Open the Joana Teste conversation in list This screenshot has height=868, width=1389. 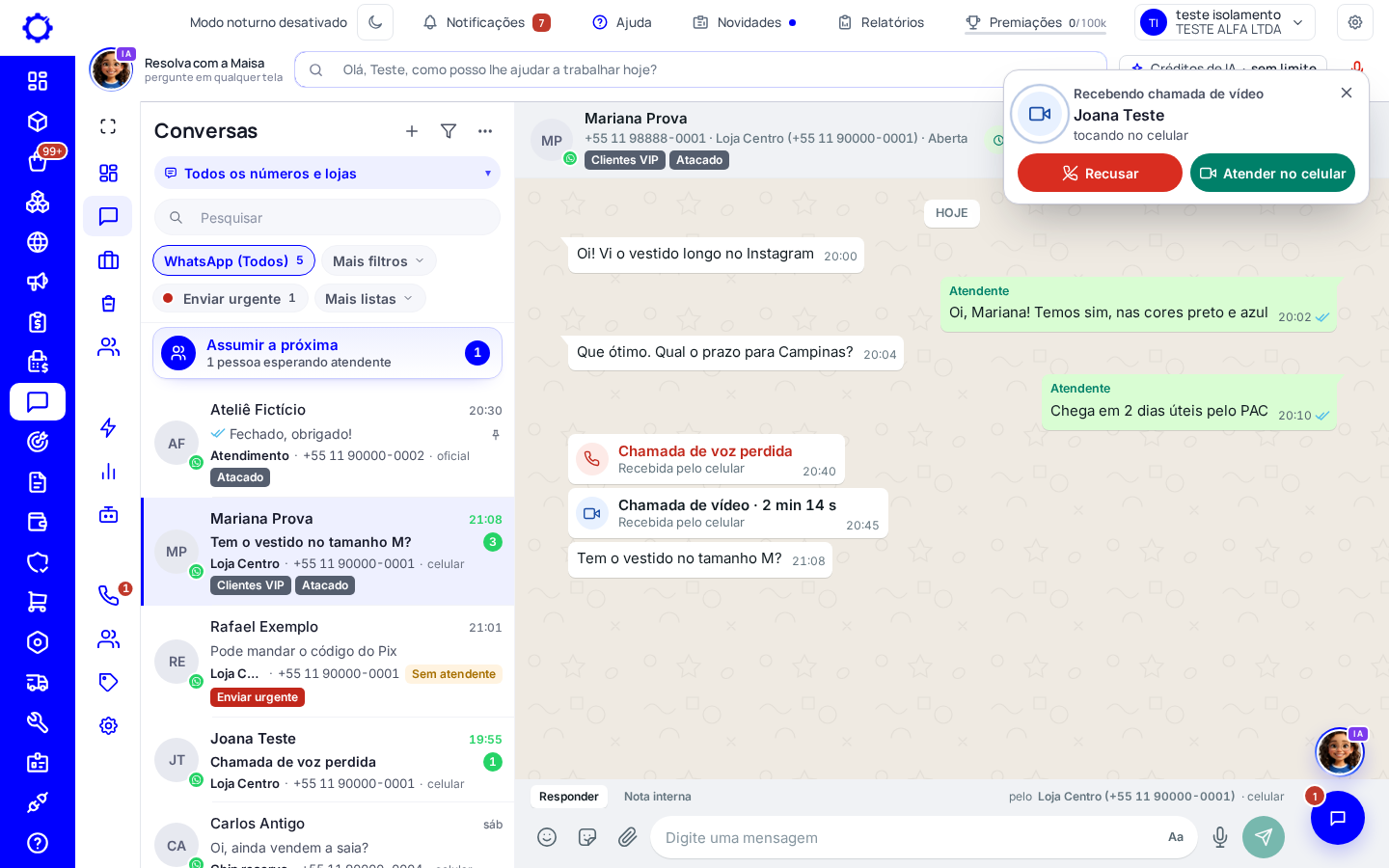click(327, 760)
